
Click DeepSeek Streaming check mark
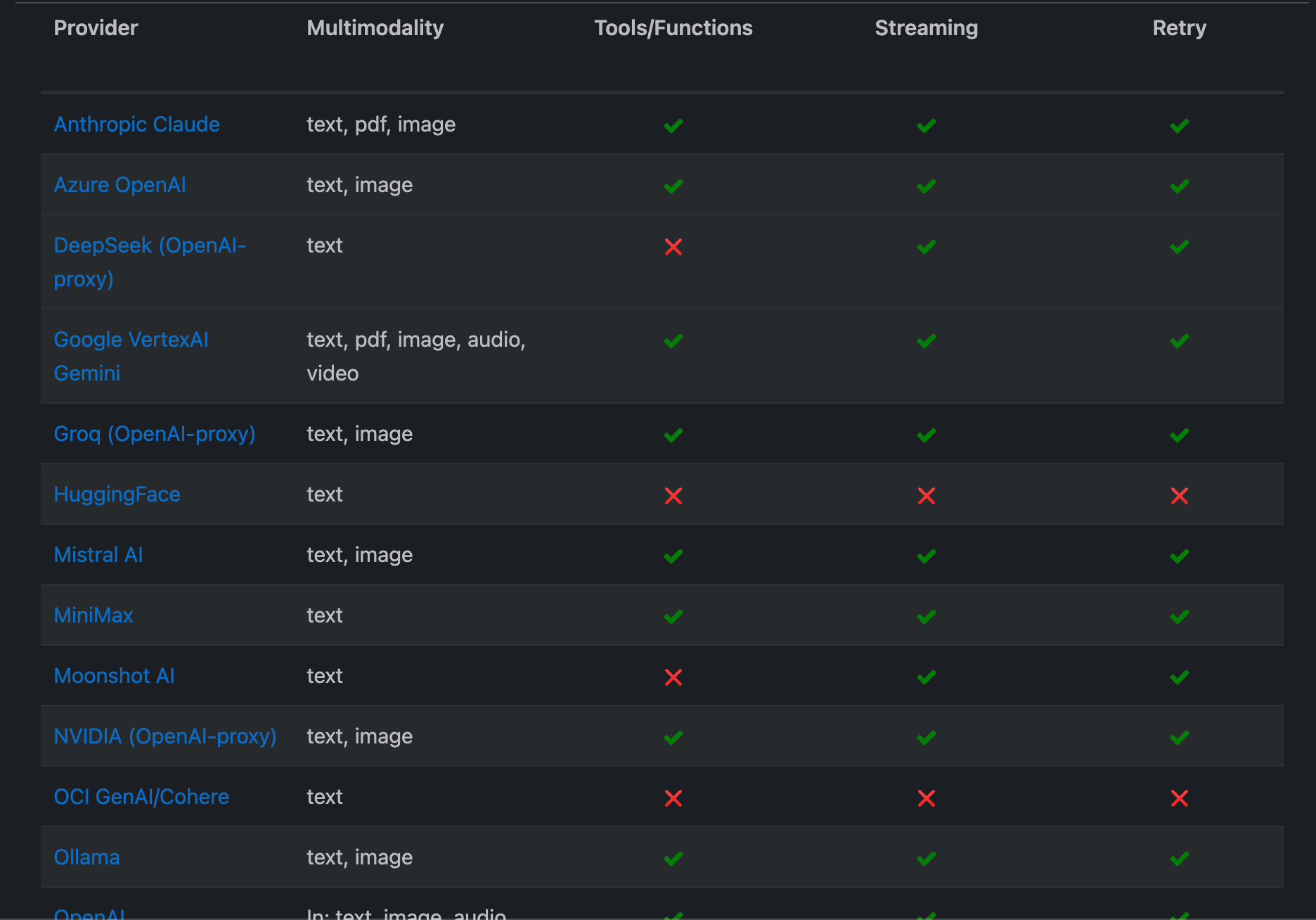[x=927, y=247]
